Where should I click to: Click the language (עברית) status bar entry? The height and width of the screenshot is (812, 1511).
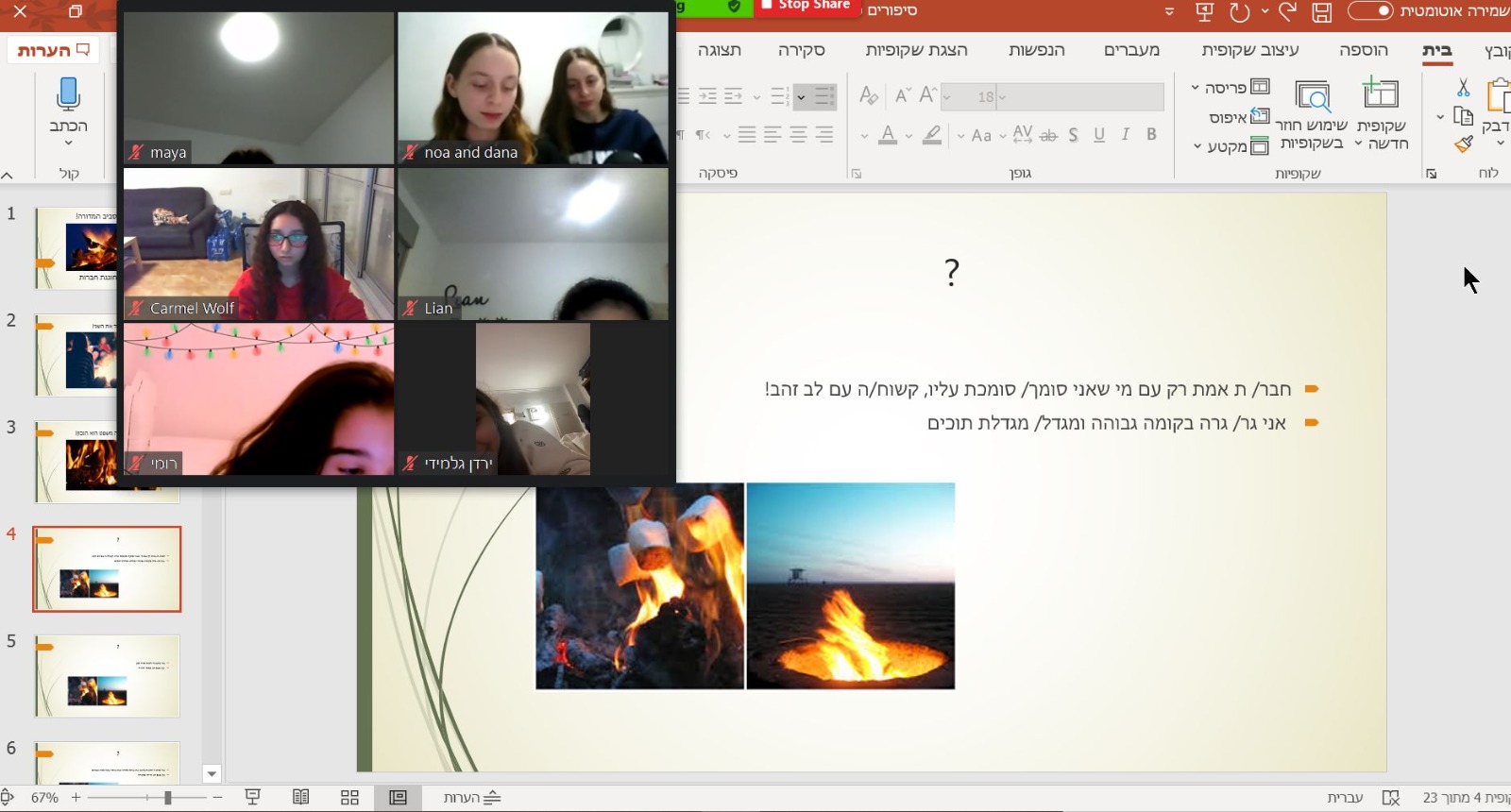tap(1345, 798)
